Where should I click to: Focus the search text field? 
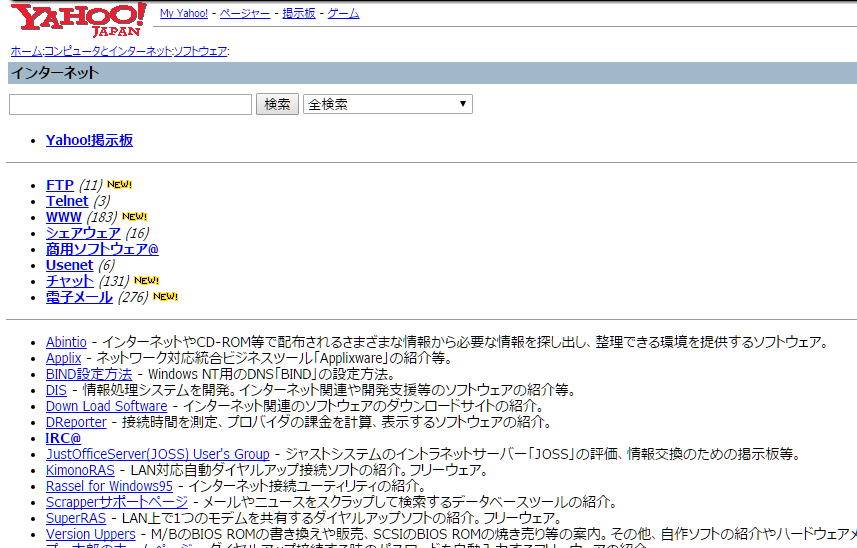pos(130,104)
